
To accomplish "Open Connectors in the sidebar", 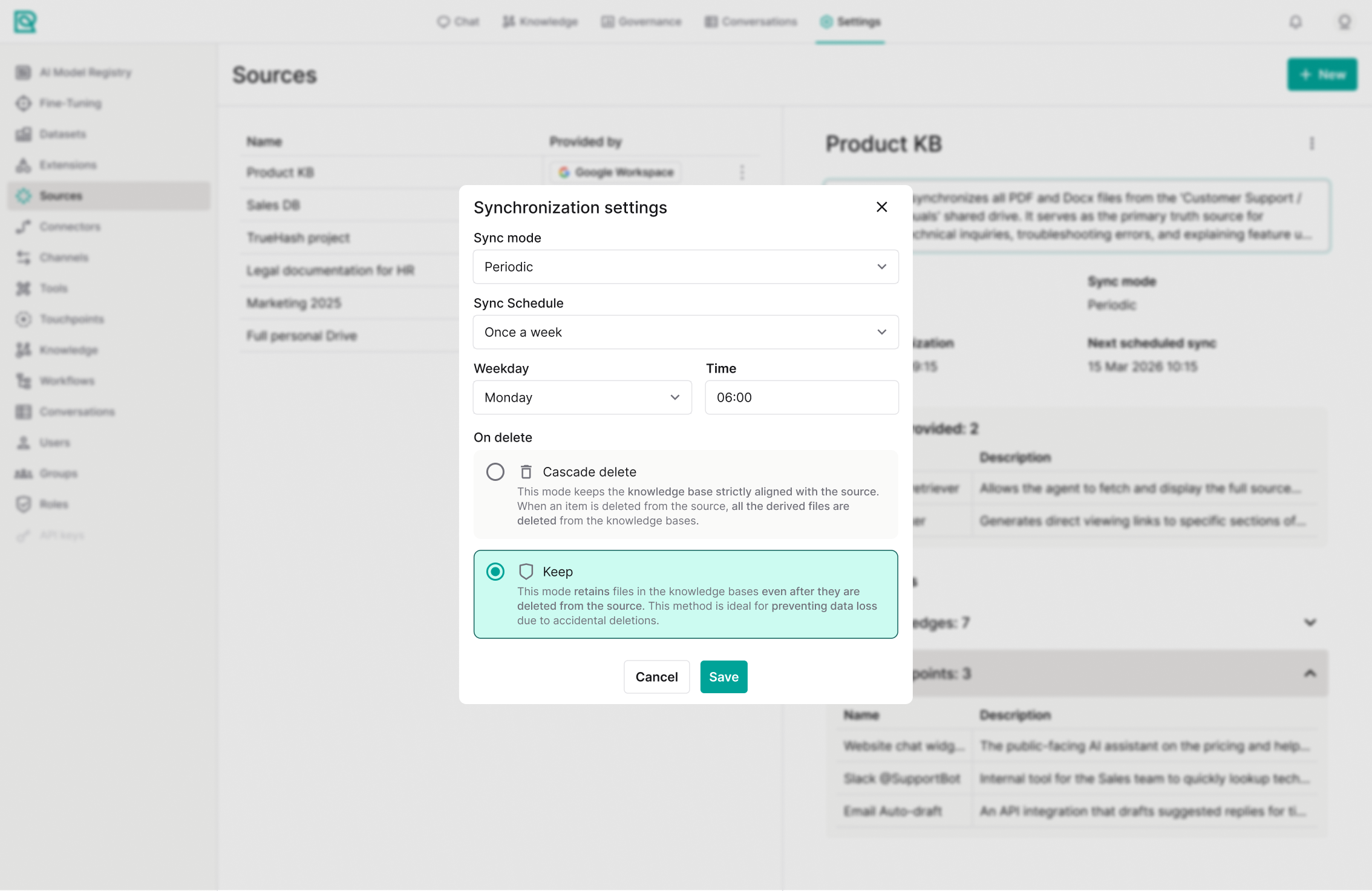I will point(70,227).
